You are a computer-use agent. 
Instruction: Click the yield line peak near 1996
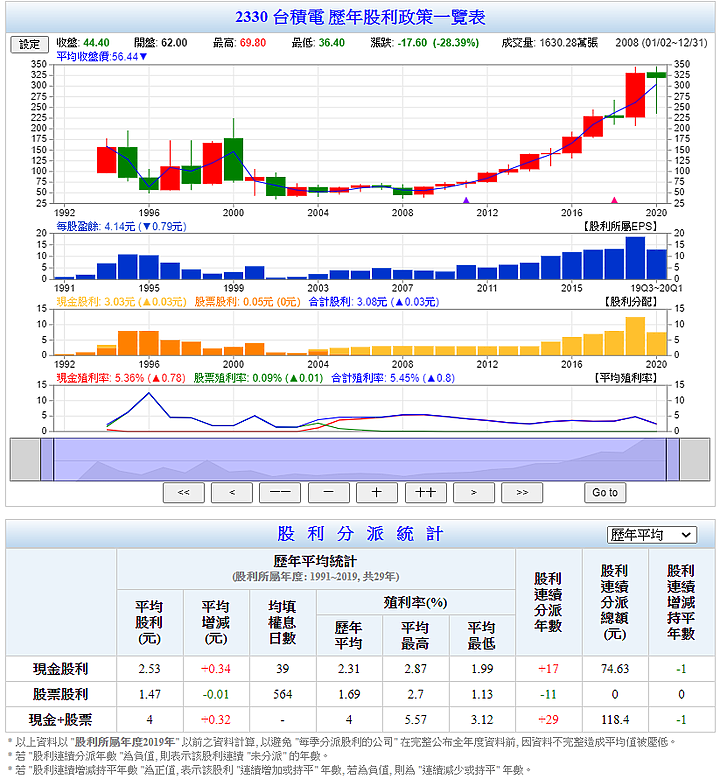pyautogui.click(x=149, y=393)
